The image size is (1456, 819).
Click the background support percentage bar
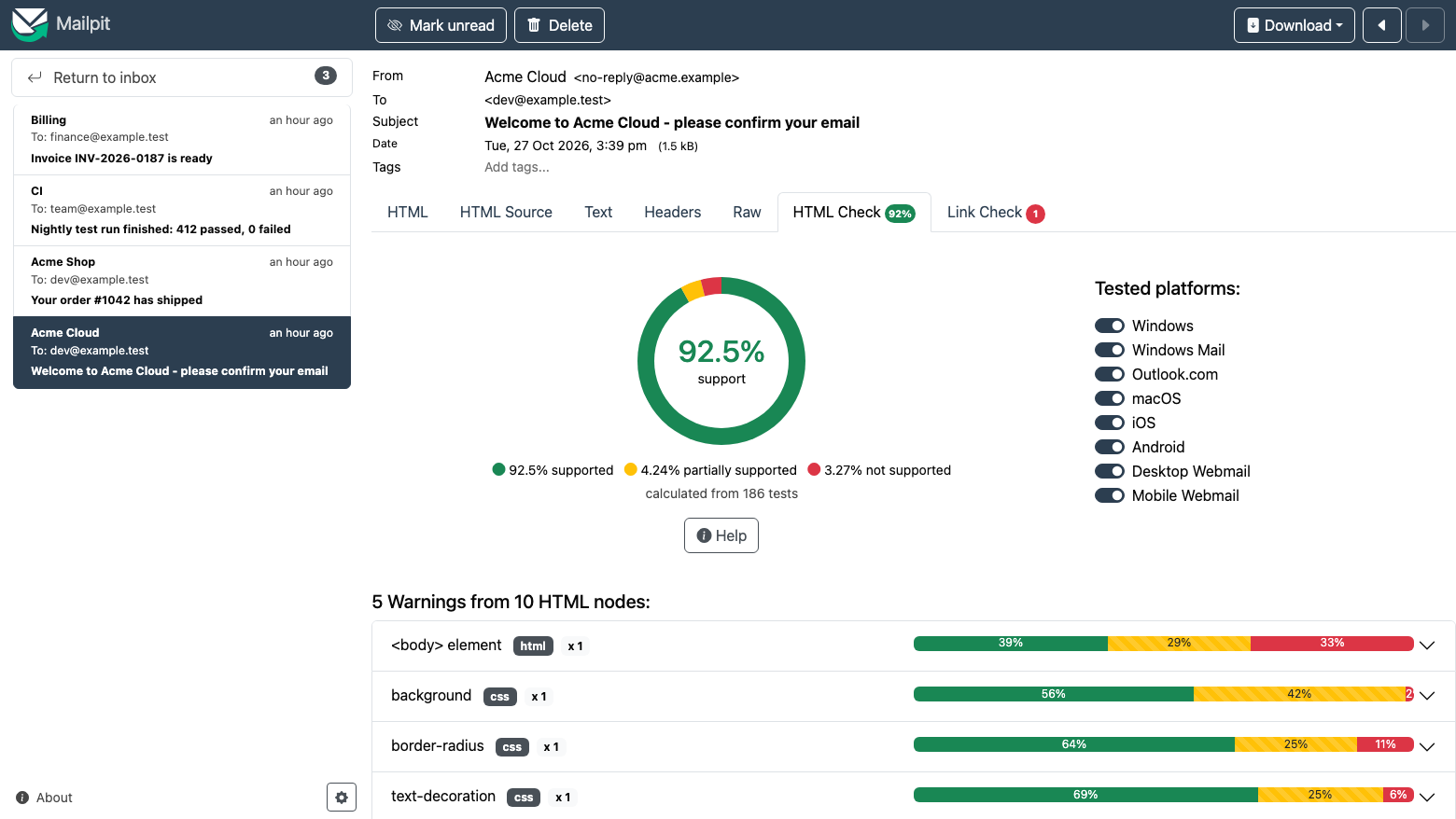point(1164,694)
